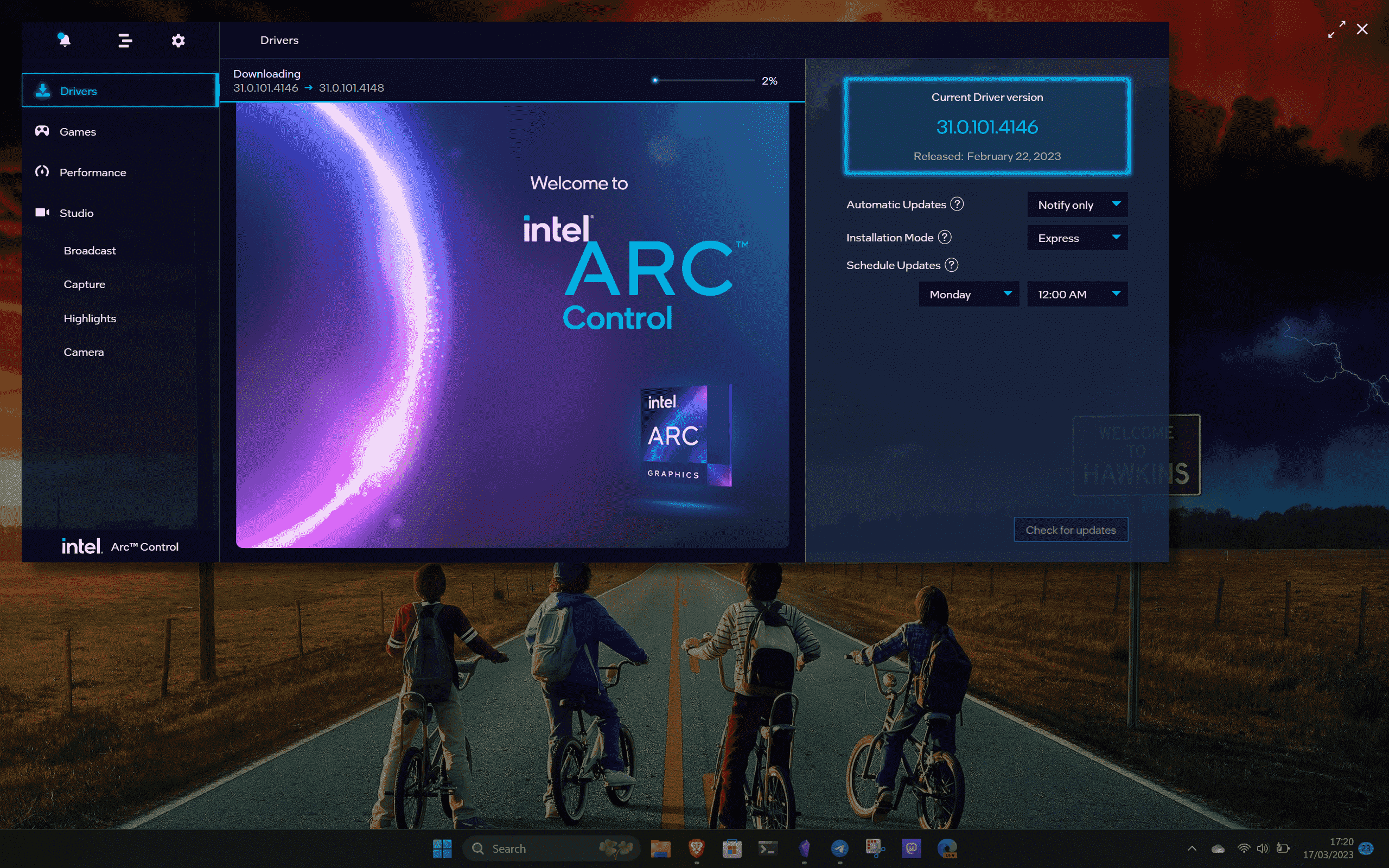Click the driver download progress bar
The height and width of the screenshot is (868, 1389).
pos(704,80)
